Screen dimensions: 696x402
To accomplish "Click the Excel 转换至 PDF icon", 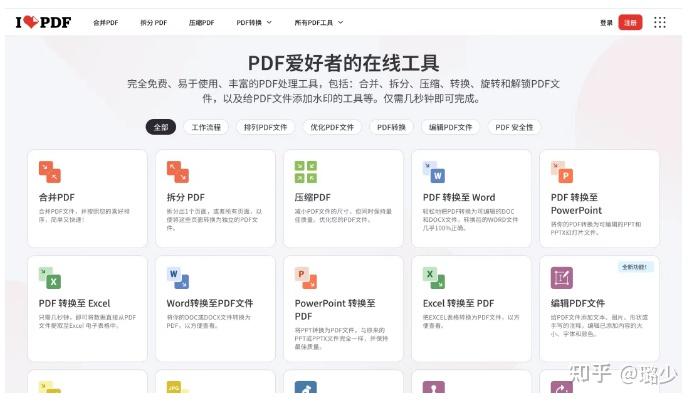I will pos(434,278).
